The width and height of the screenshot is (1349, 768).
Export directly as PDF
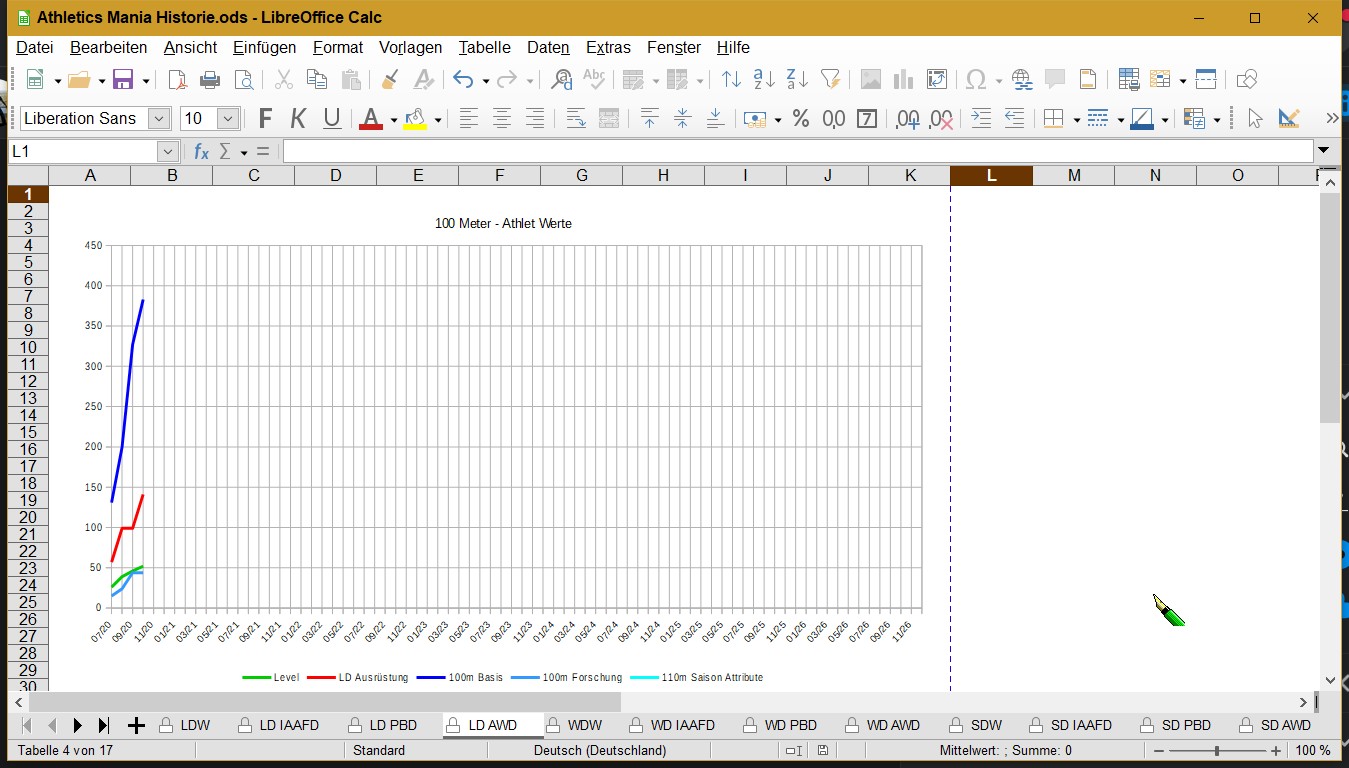tap(177, 80)
